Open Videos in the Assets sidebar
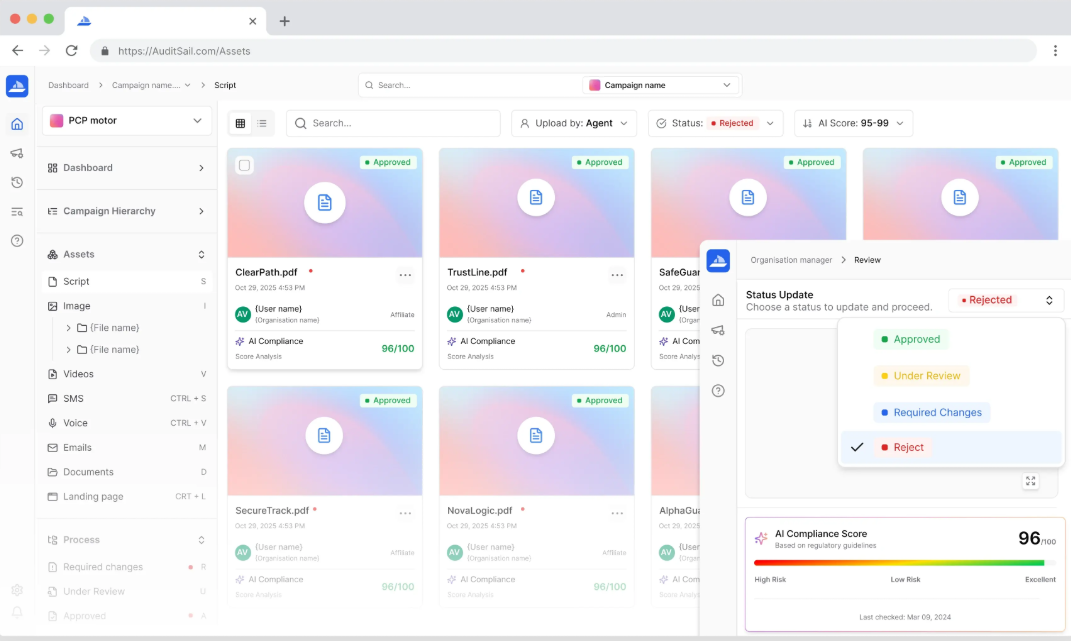The width and height of the screenshot is (1071, 641). pos(78,374)
